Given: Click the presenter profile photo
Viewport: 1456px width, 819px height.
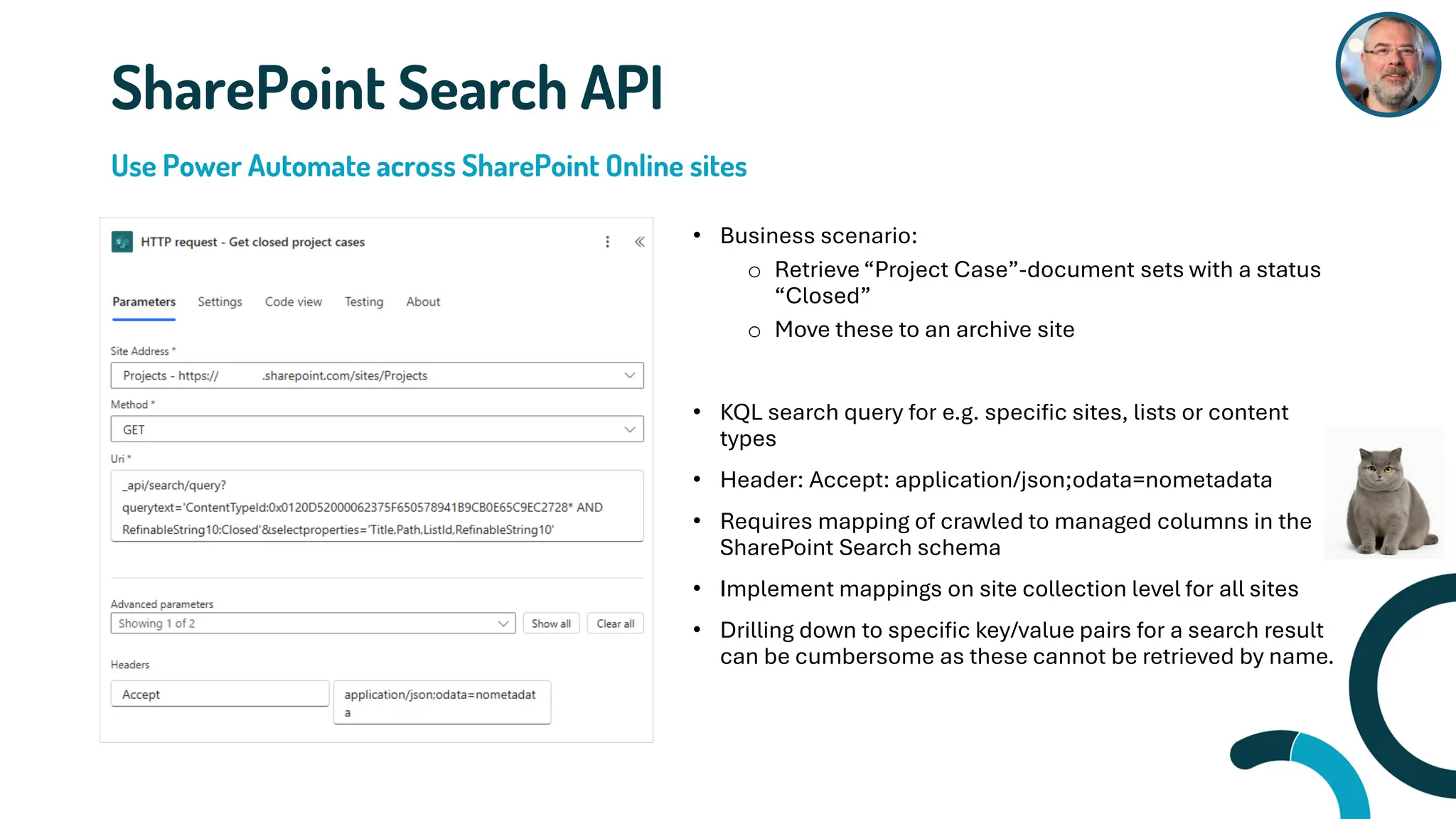Looking at the screenshot, I should coord(1388,65).
